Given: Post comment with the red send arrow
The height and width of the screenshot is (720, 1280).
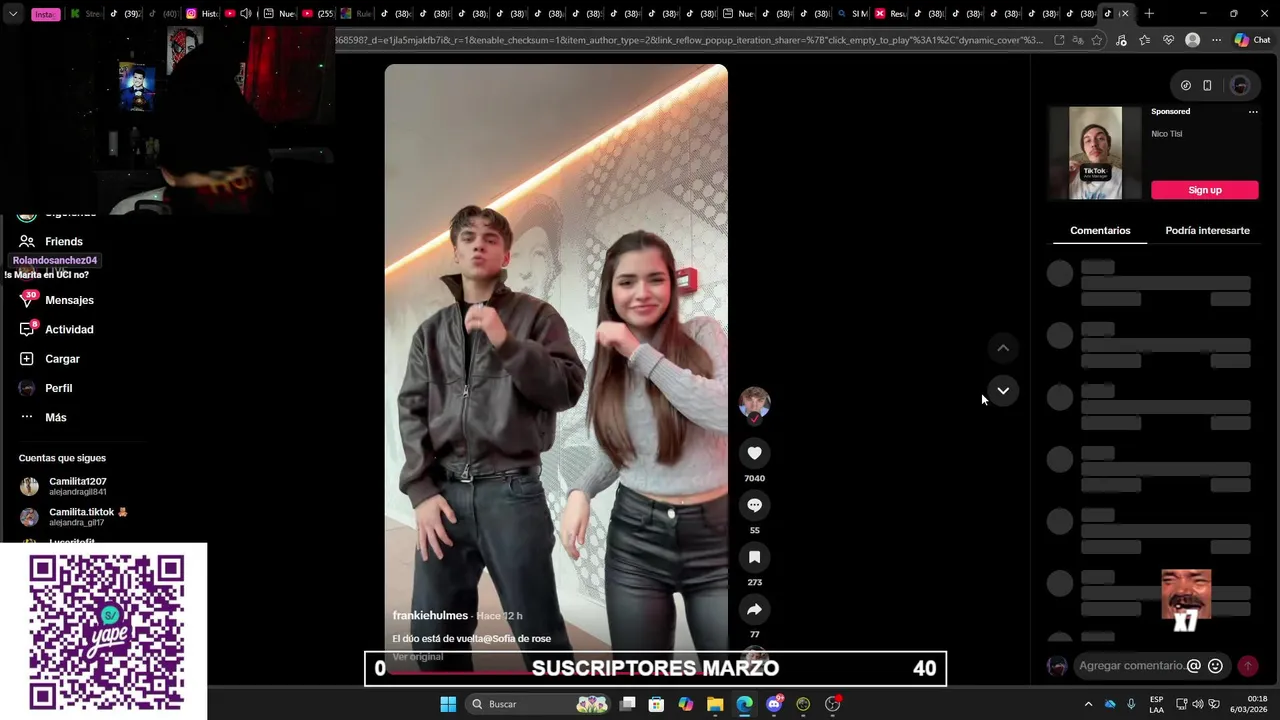Looking at the screenshot, I should click(x=1248, y=666).
